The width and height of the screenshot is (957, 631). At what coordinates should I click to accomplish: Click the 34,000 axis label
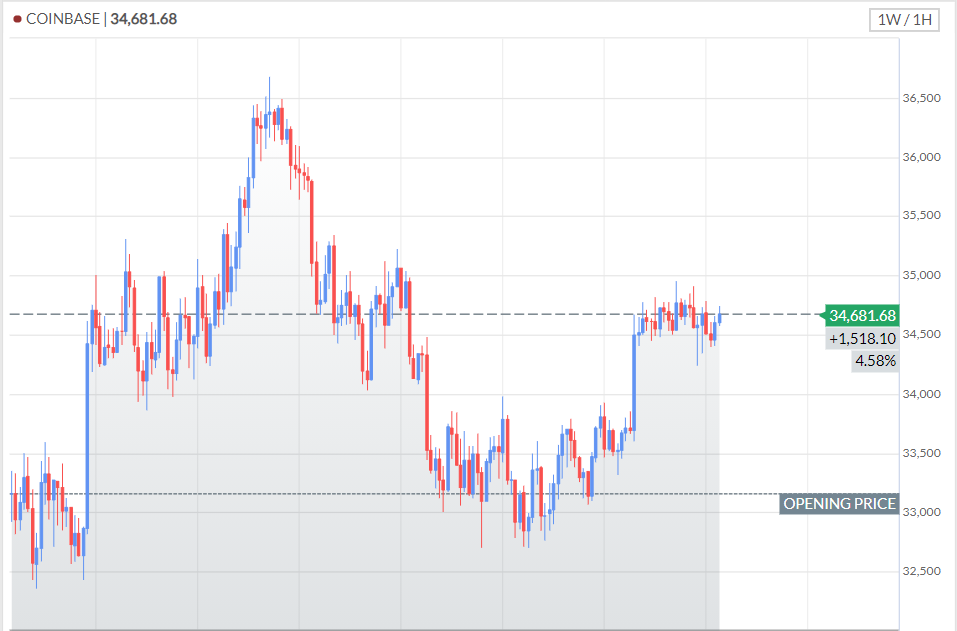point(922,394)
